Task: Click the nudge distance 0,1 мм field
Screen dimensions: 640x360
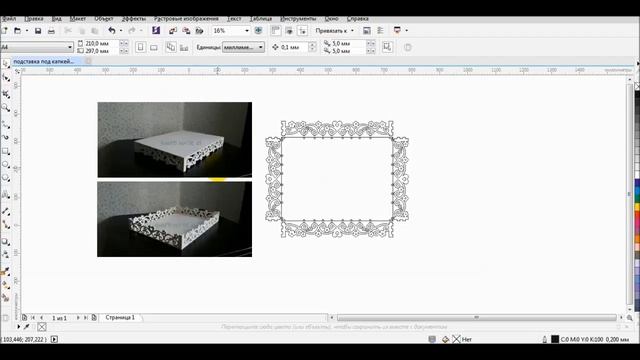Action: click(x=294, y=47)
